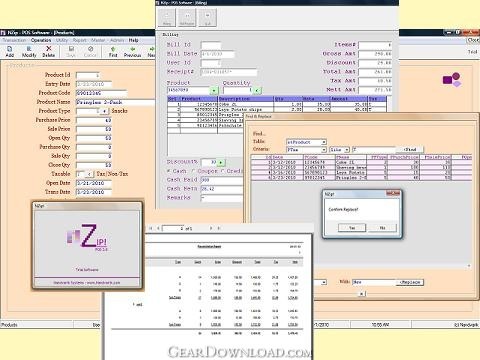
Task: Click the green button beside the Quantity field
Action: [257, 90]
